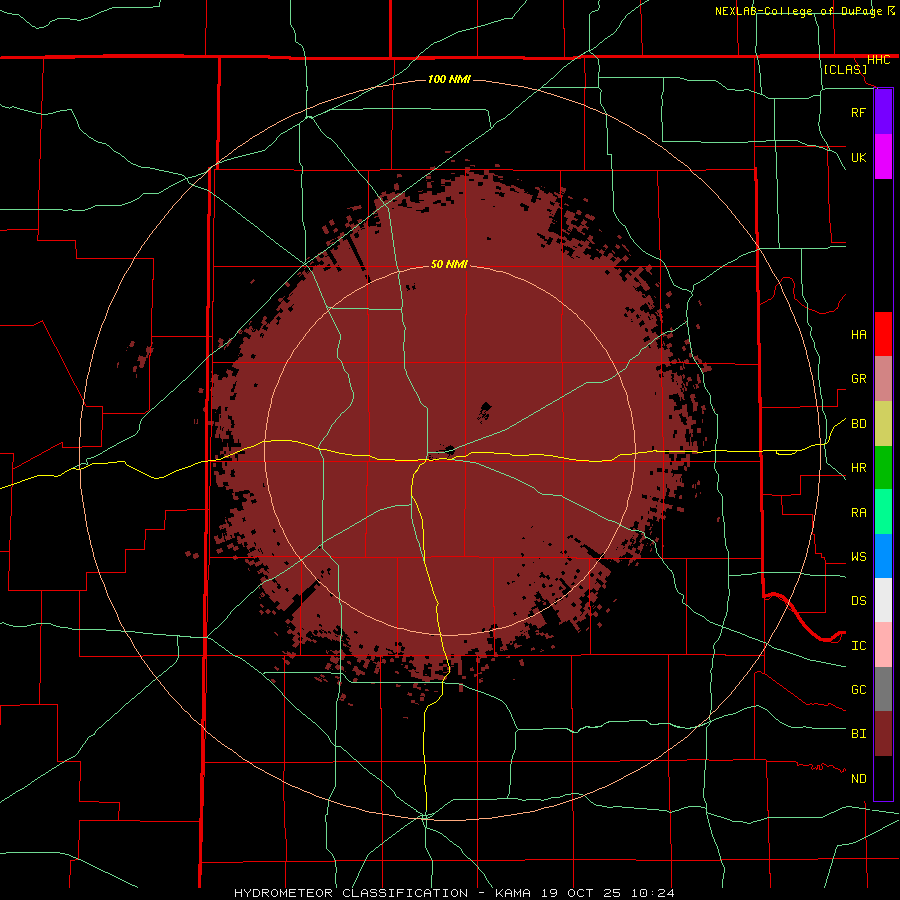The width and height of the screenshot is (900, 900).
Task: Click the HA red legend swatch
Action: pyautogui.click(x=883, y=334)
